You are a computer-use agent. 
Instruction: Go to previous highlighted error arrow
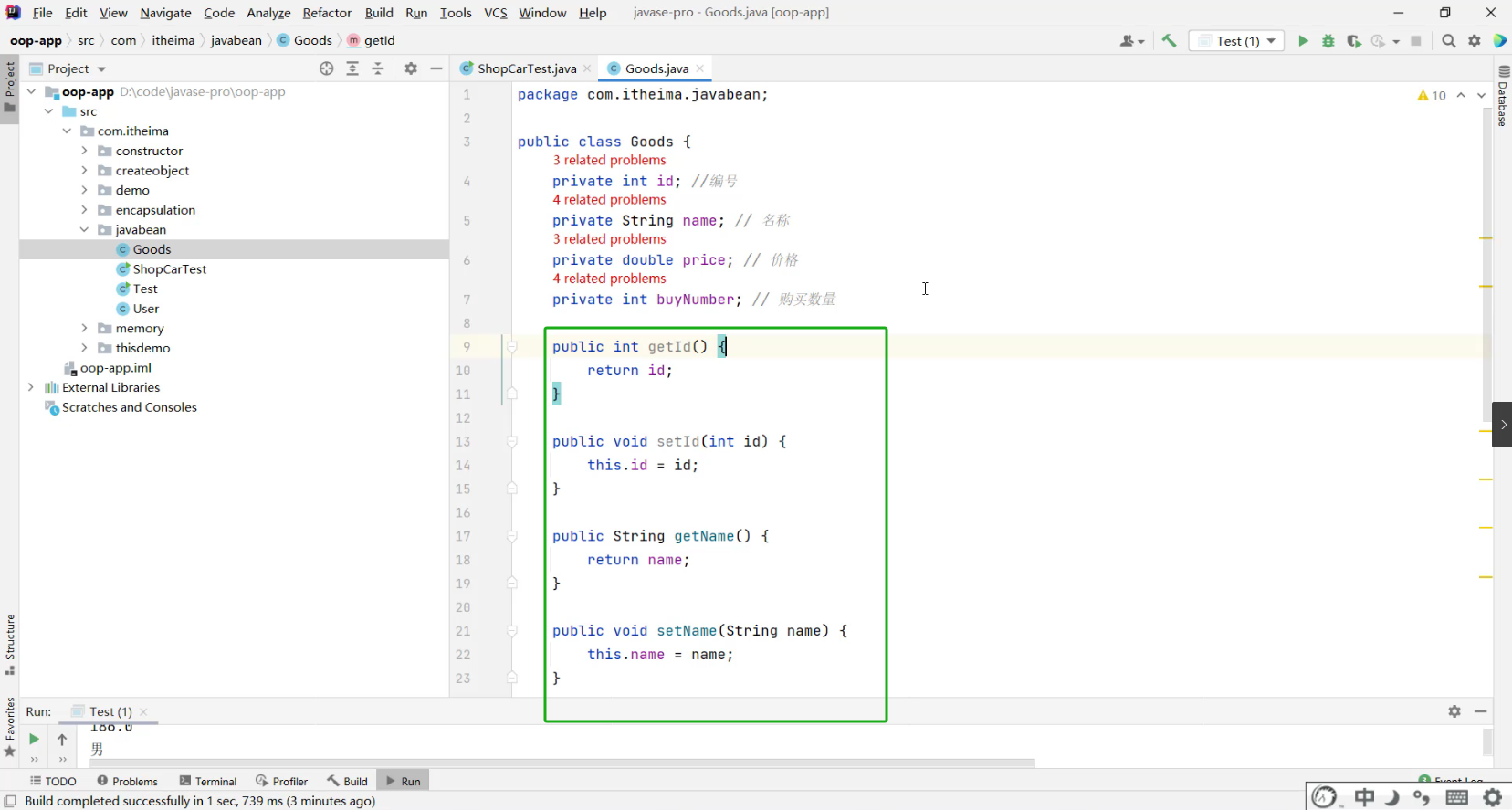pos(1461,95)
